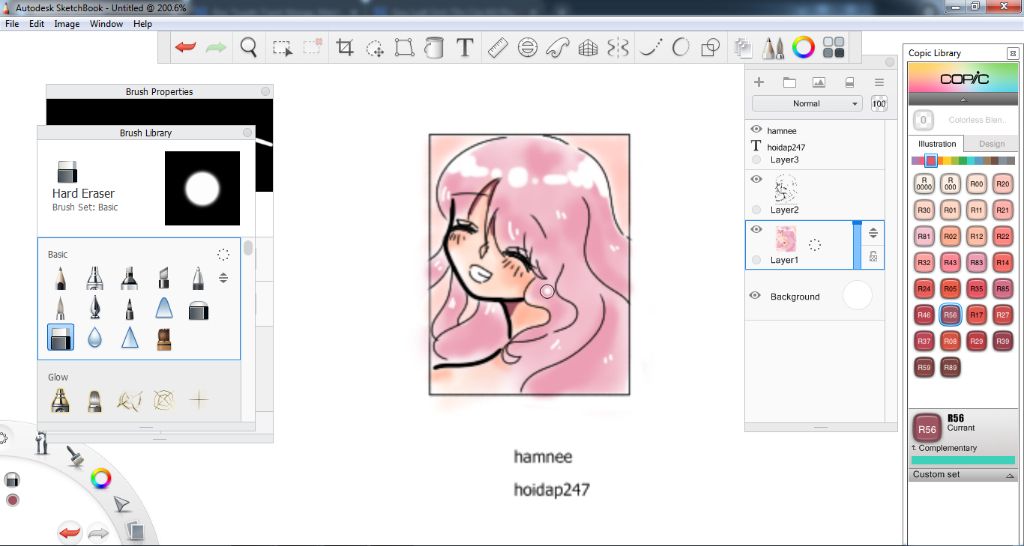Viewport: 1024px width, 546px height.
Task: Click the Brush Library vertical scrollbar
Action: pyautogui.click(x=248, y=248)
